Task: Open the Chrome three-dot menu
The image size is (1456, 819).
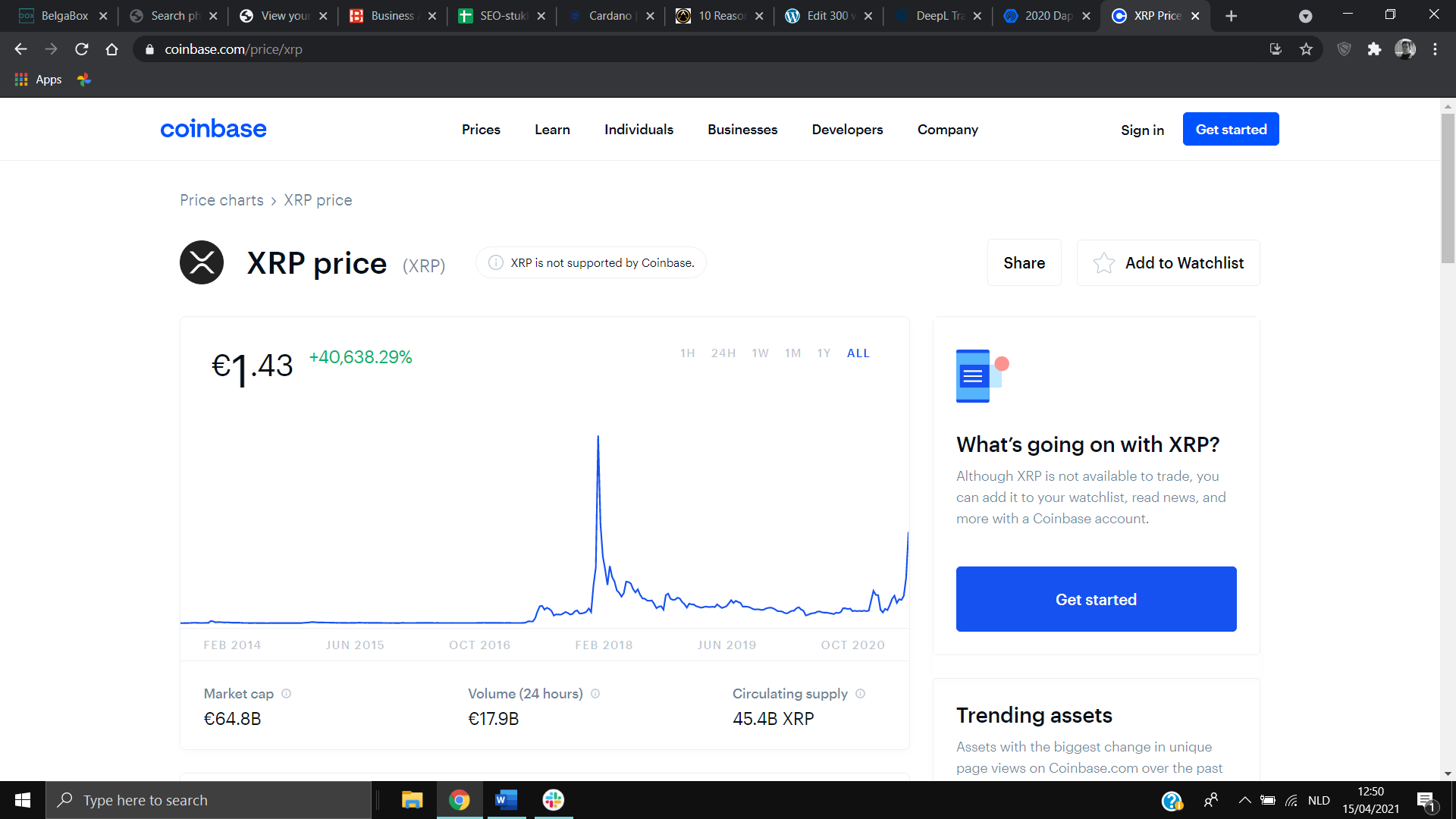Action: [x=1435, y=49]
